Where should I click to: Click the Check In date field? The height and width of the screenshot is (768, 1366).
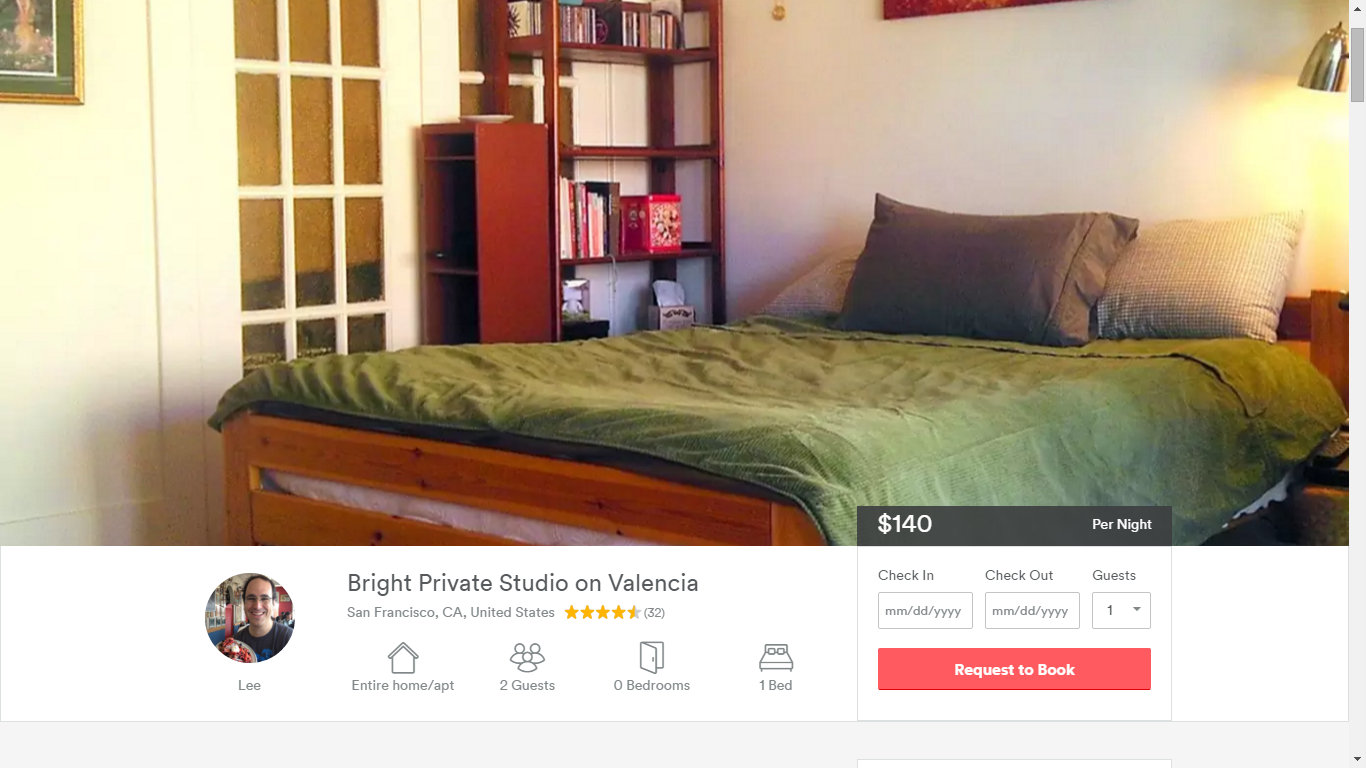point(925,610)
